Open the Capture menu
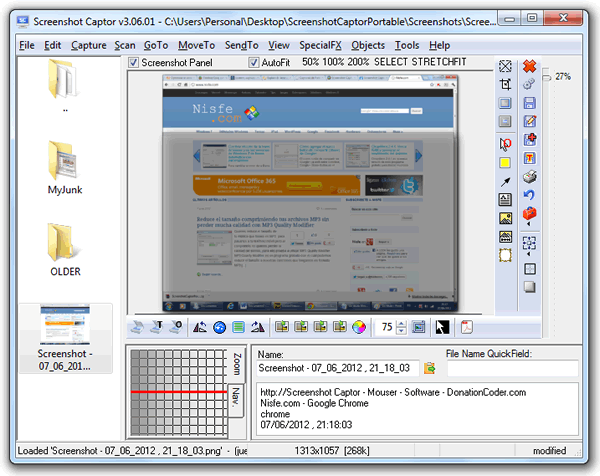 pyautogui.click(x=89, y=45)
